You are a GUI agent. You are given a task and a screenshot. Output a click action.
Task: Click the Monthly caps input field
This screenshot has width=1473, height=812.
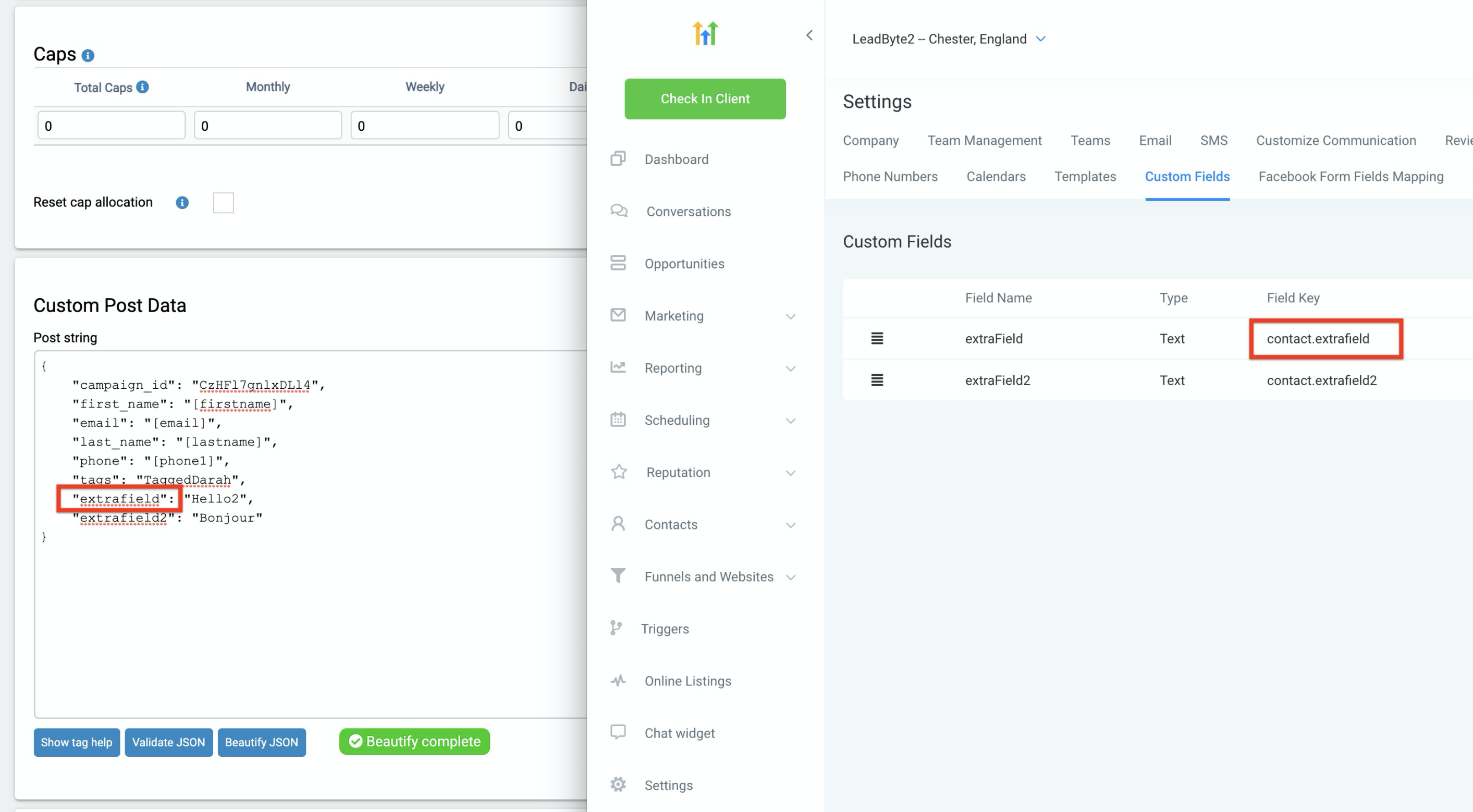click(x=267, y=125)
